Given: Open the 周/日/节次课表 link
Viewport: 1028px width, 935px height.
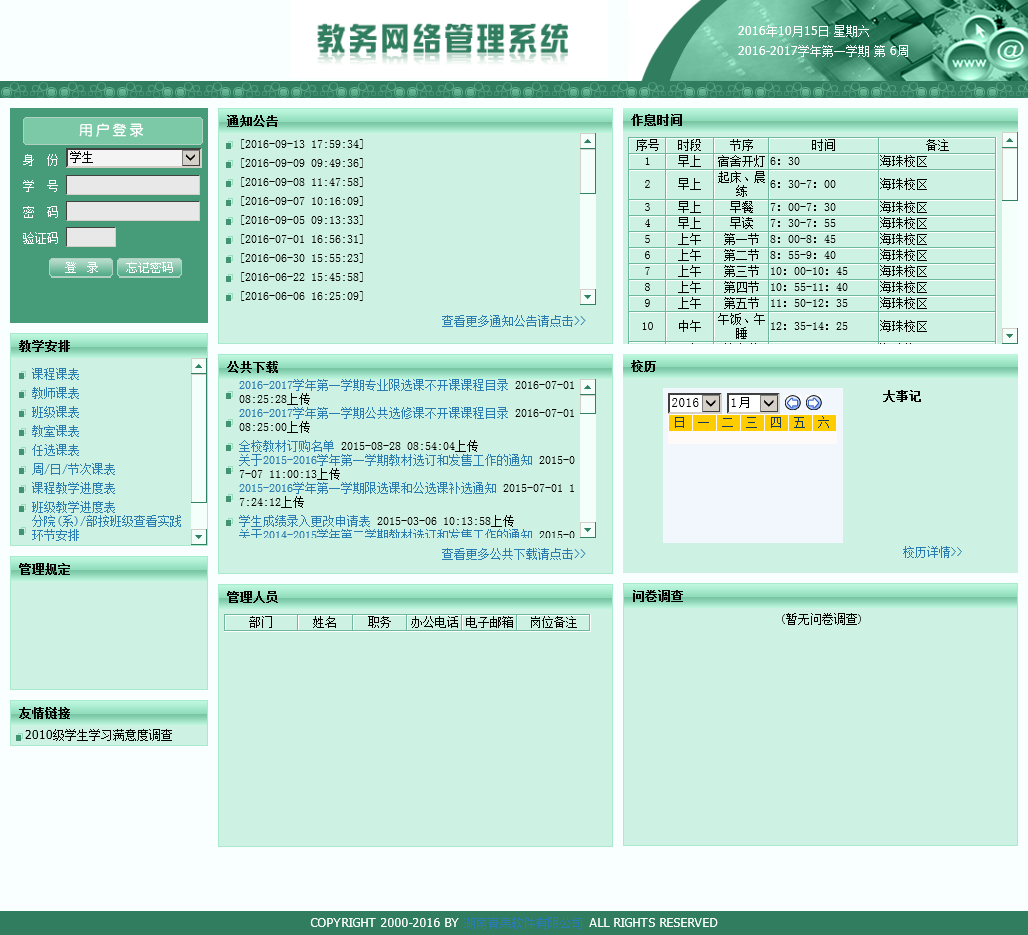Looking at the screenshot, I should coord(73,469).
